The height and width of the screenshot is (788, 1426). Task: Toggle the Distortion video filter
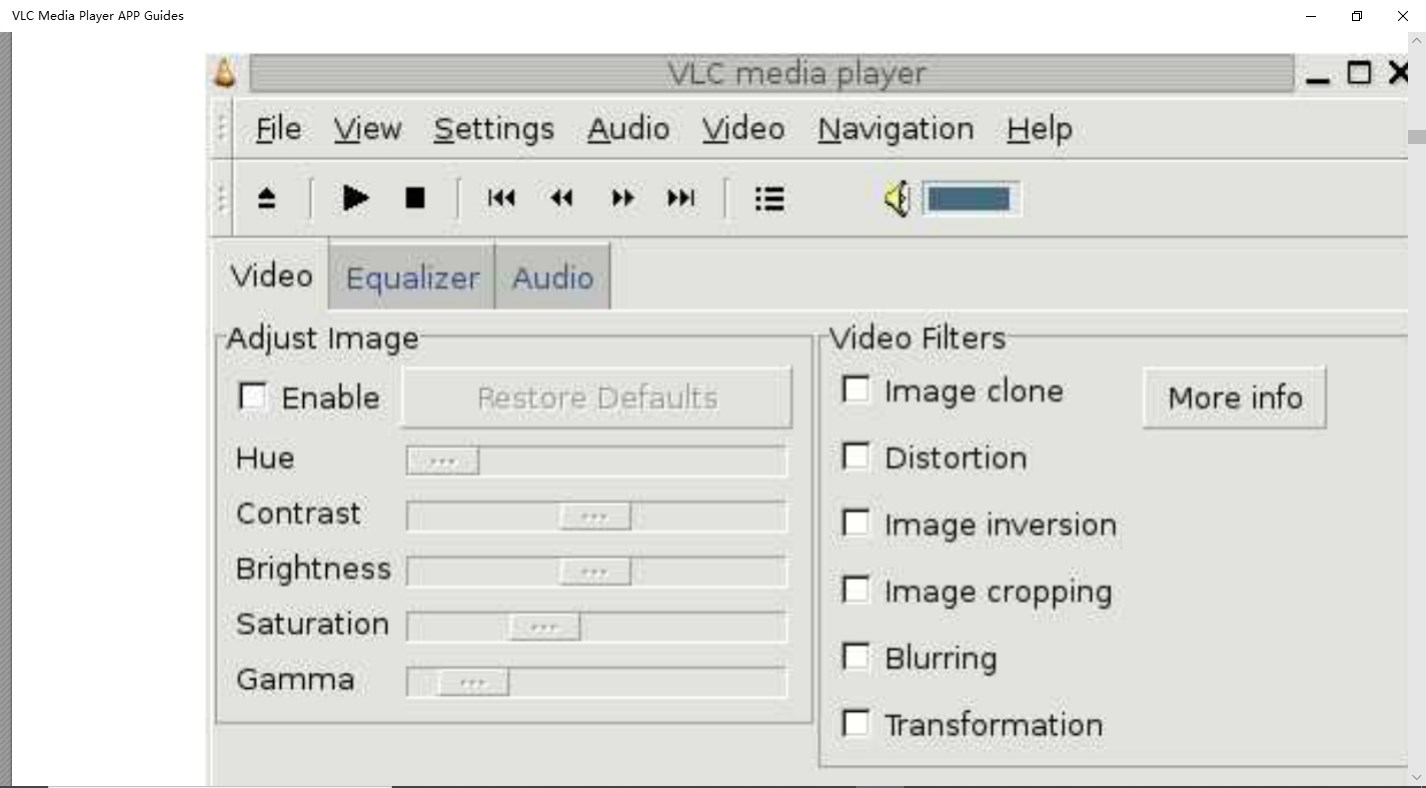point(856,457)
